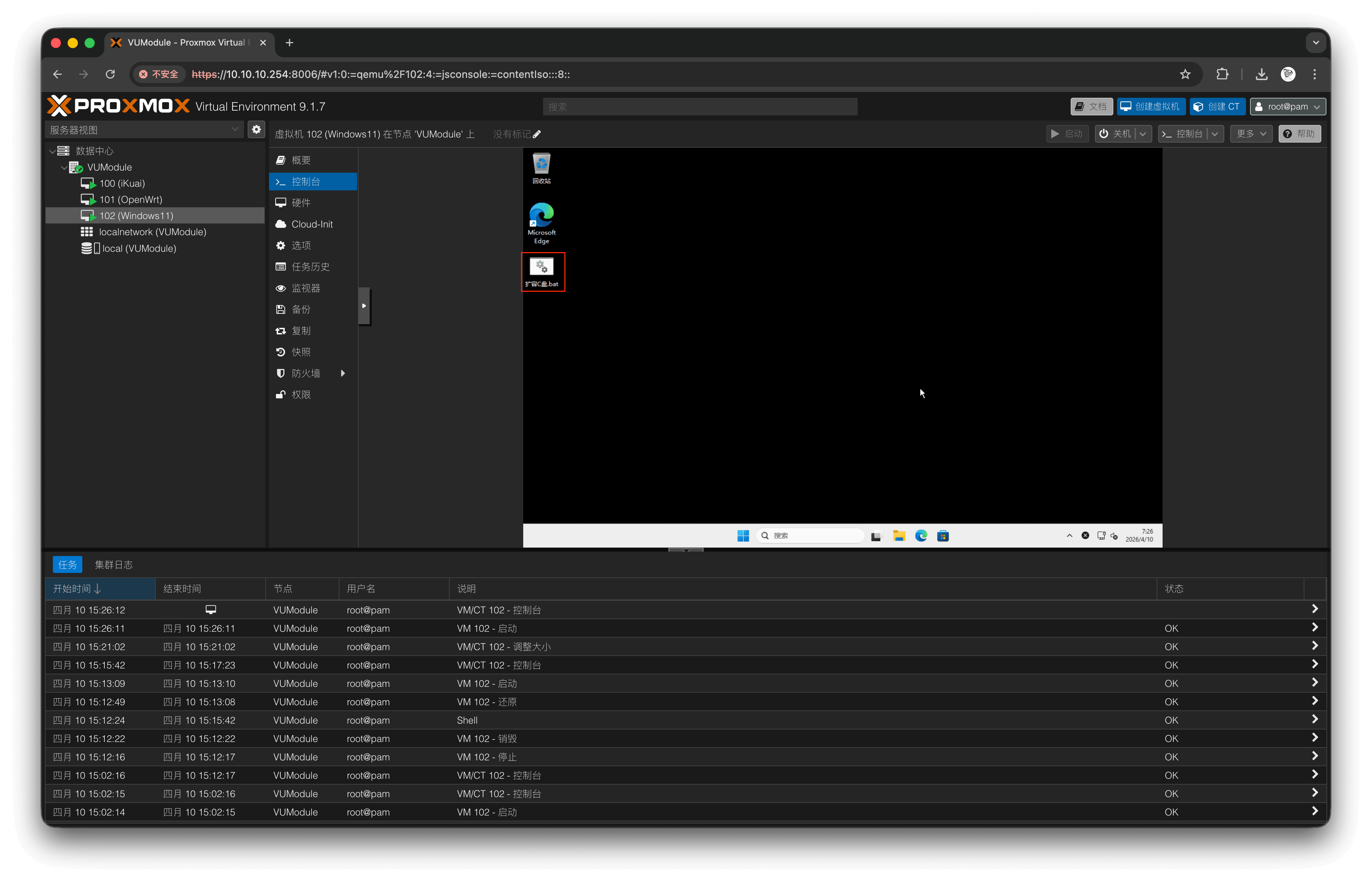
Task: Open the 扩容C盘.bat file on desktop
Action: point(542,272)
